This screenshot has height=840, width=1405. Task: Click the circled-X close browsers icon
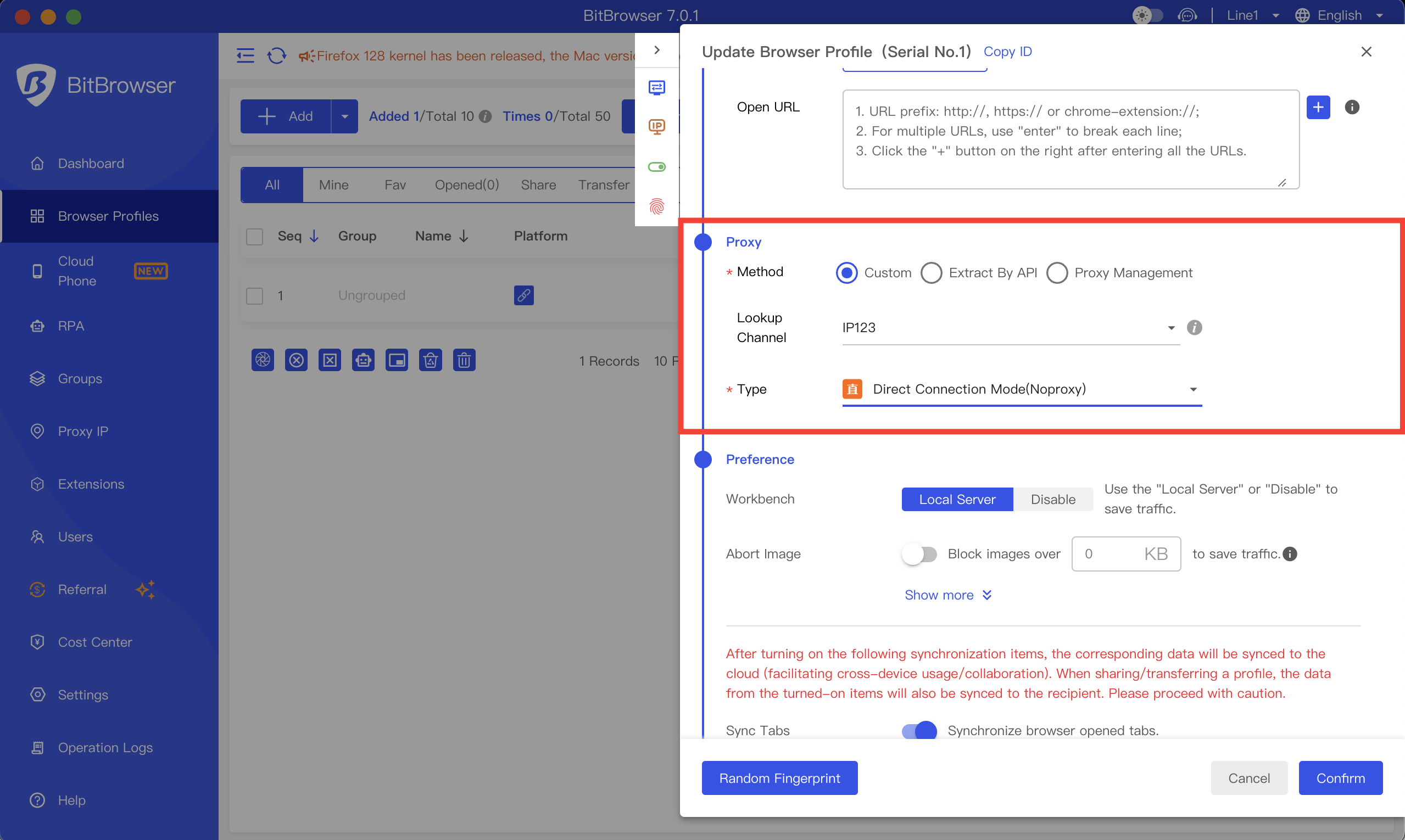[296, 360]
